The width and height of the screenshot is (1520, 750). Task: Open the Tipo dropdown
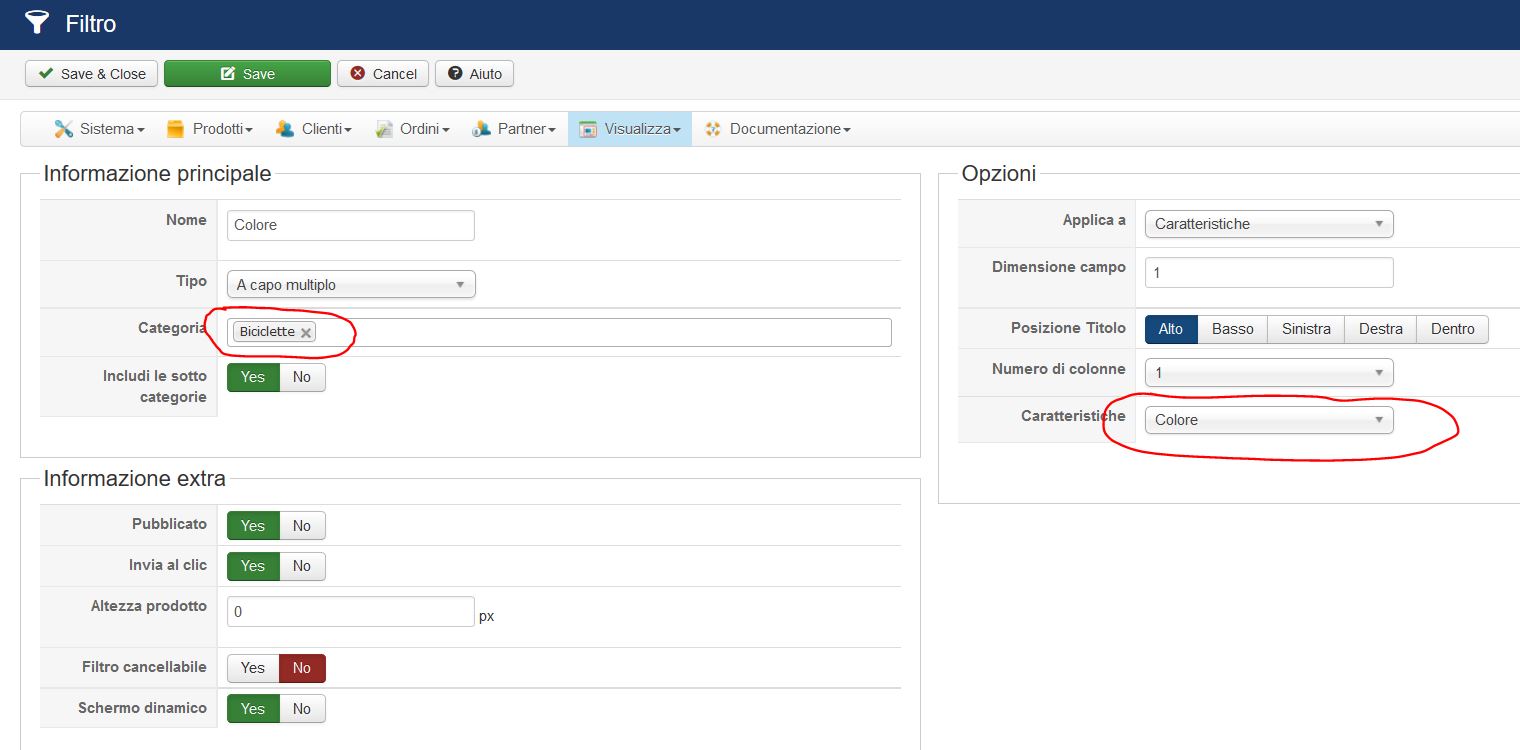351,285
